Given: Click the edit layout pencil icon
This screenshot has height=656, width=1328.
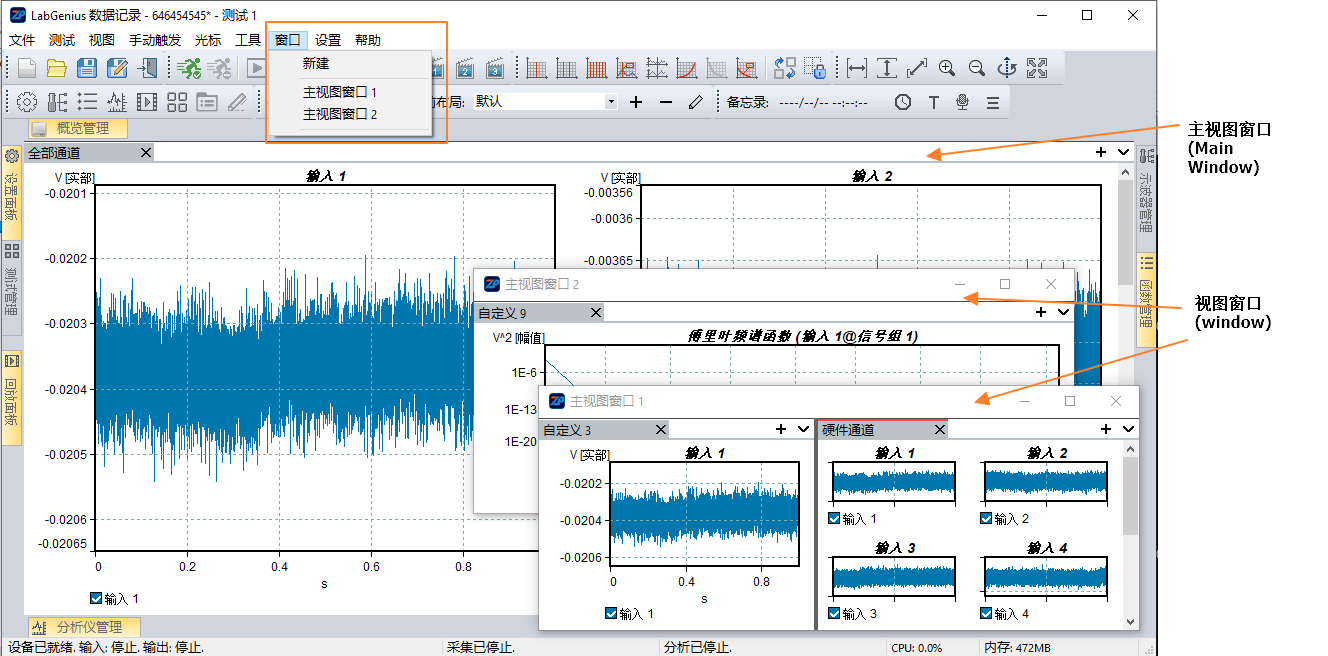Looking at the screenshot, I should point(696,102).
